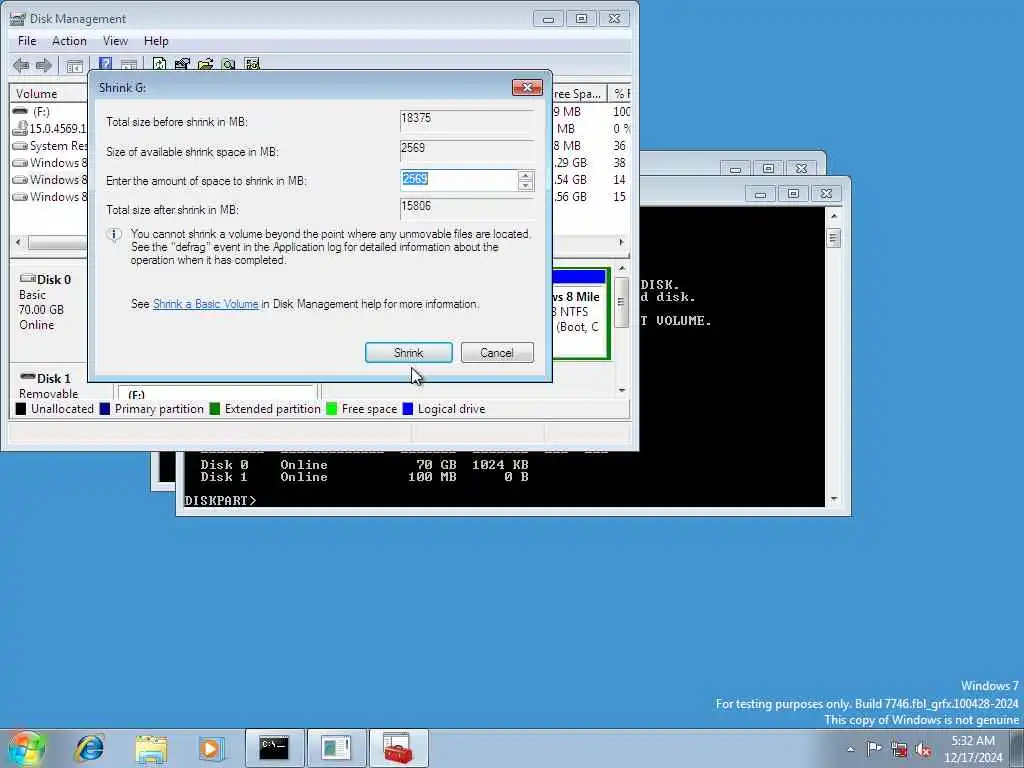Open Windows Explorer folder taskbar icon
The image size is (1024, 768).
pos(151,748)
